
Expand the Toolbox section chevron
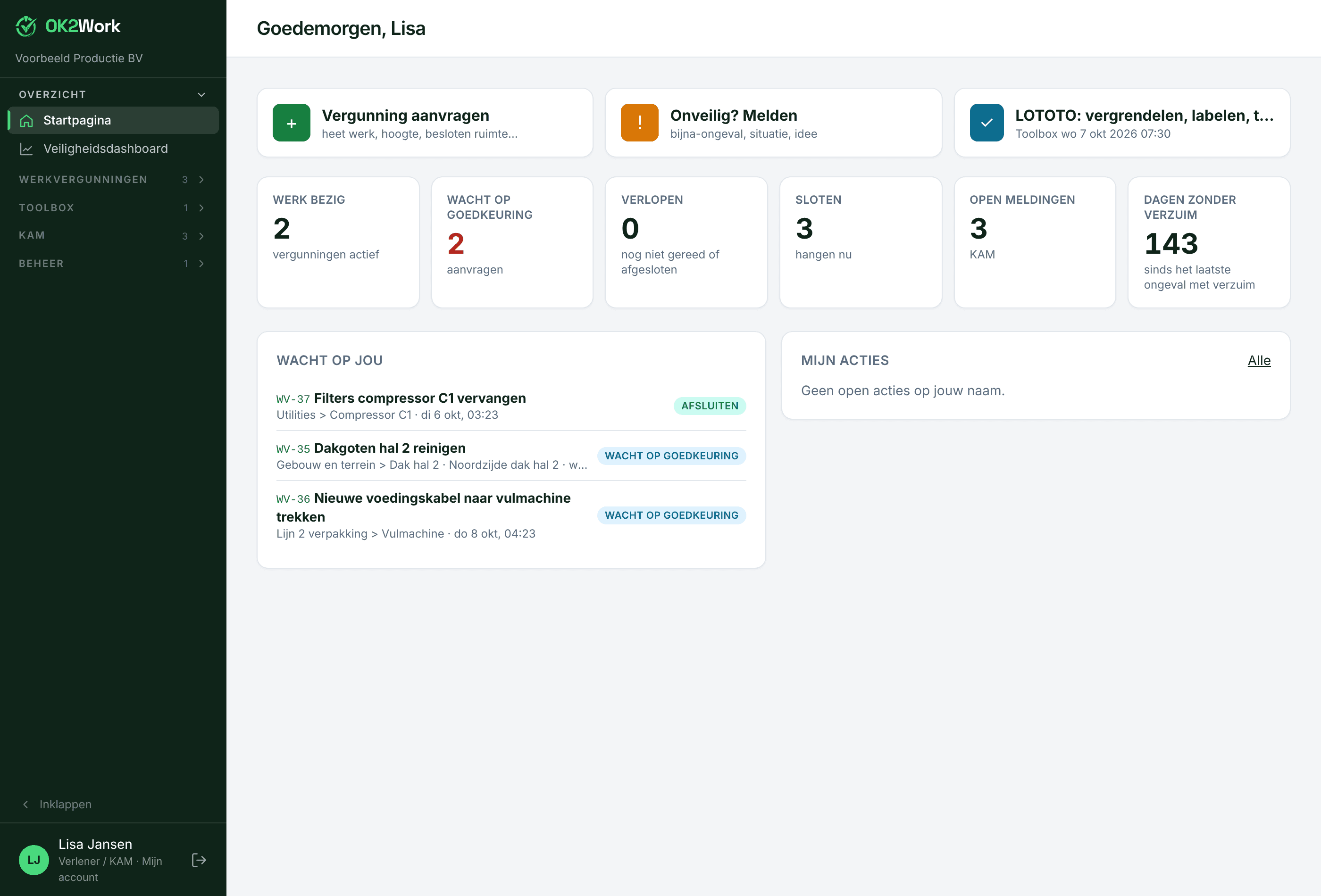[x=201, y=208]
